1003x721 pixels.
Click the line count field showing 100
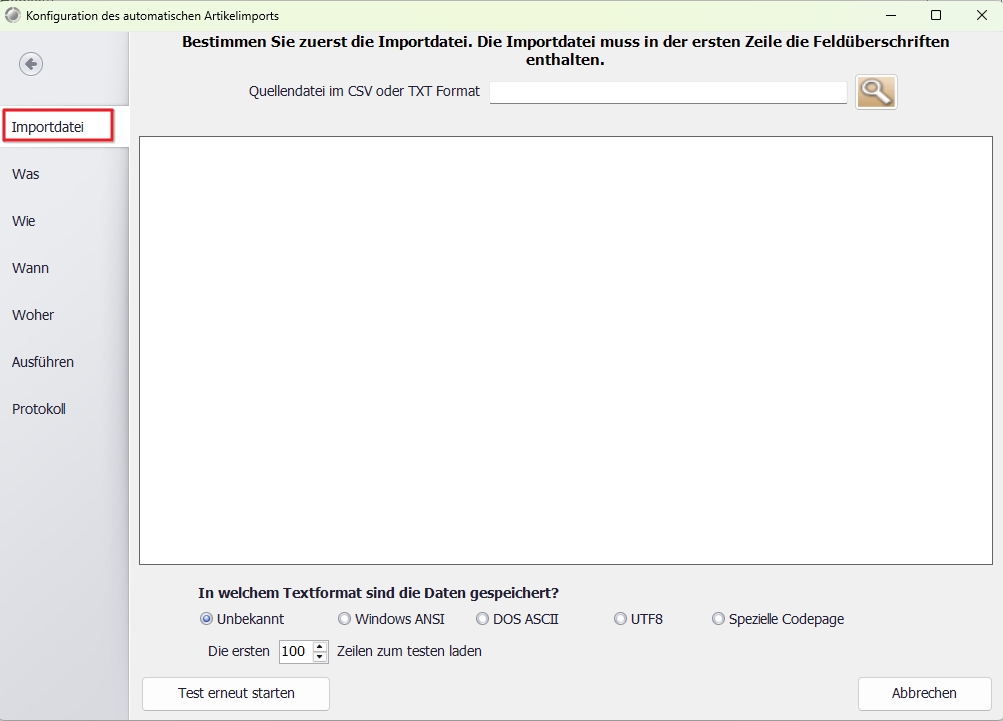pyautogui.click(x=296, y=651)
